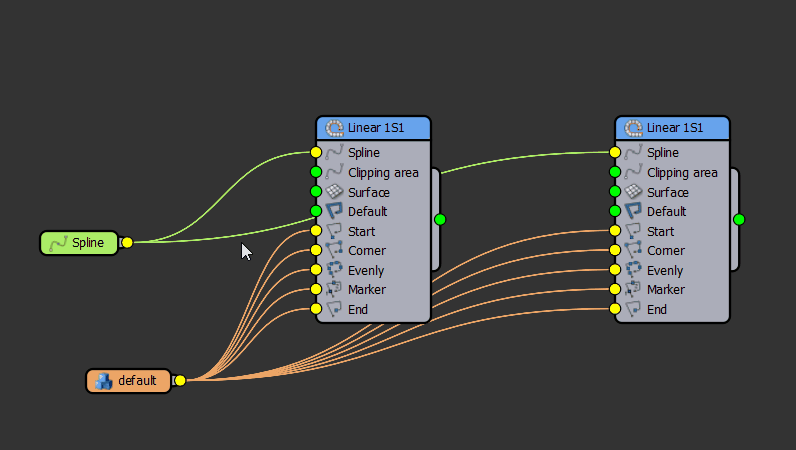Click the Spline input port on right node
Viewport: 796px width, 450px height.
click(615, 153)
